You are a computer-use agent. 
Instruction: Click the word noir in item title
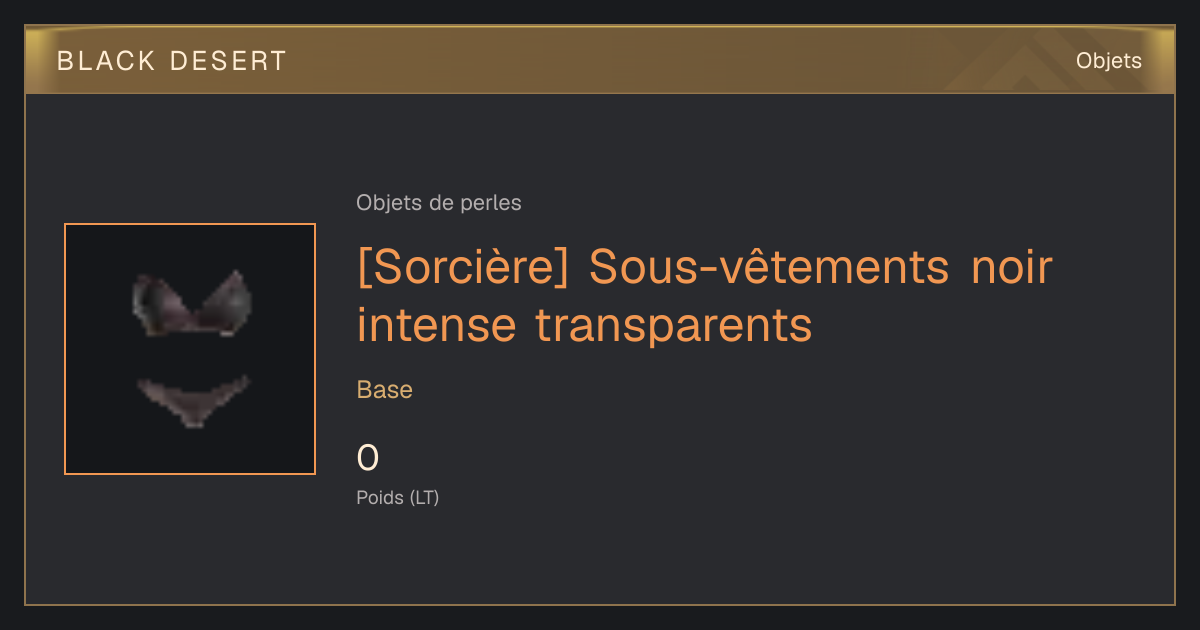(1011, 267)
